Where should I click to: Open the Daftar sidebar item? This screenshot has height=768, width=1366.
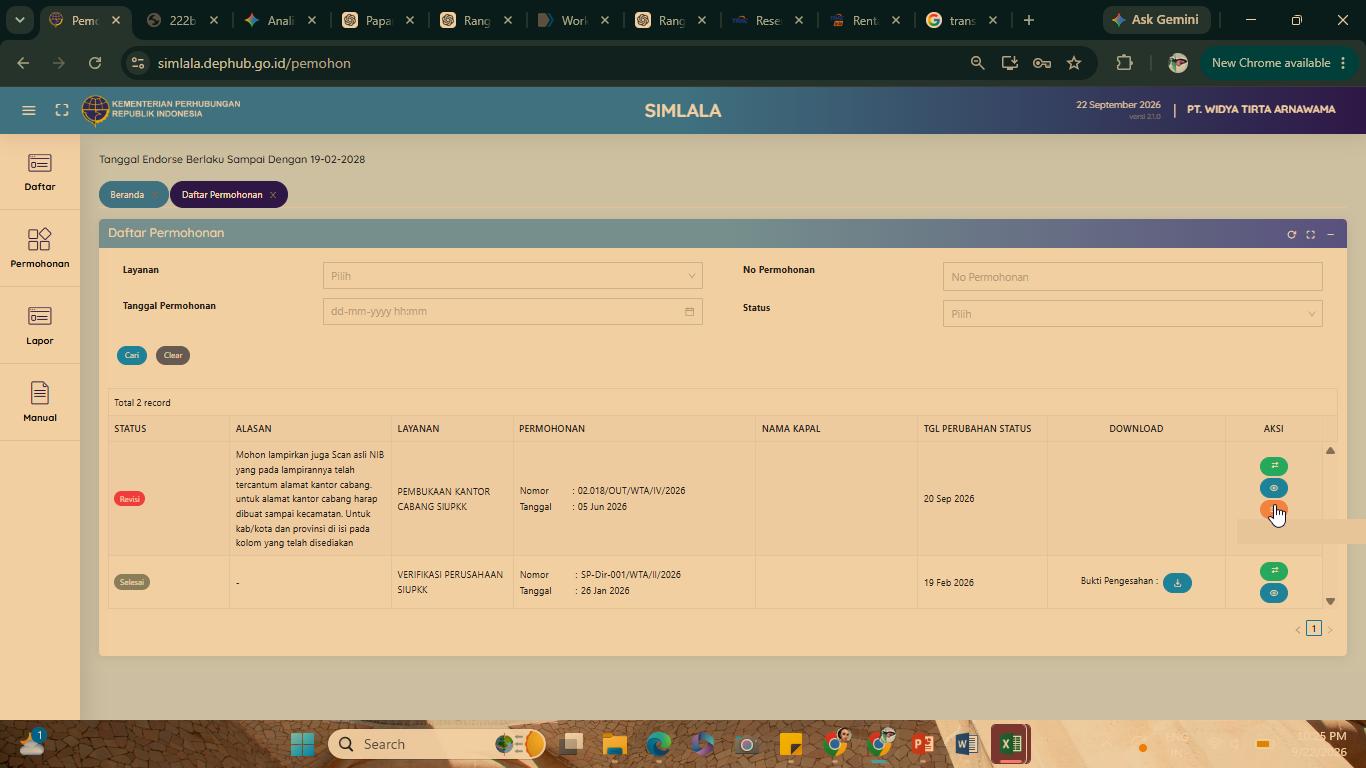[40, 172]
